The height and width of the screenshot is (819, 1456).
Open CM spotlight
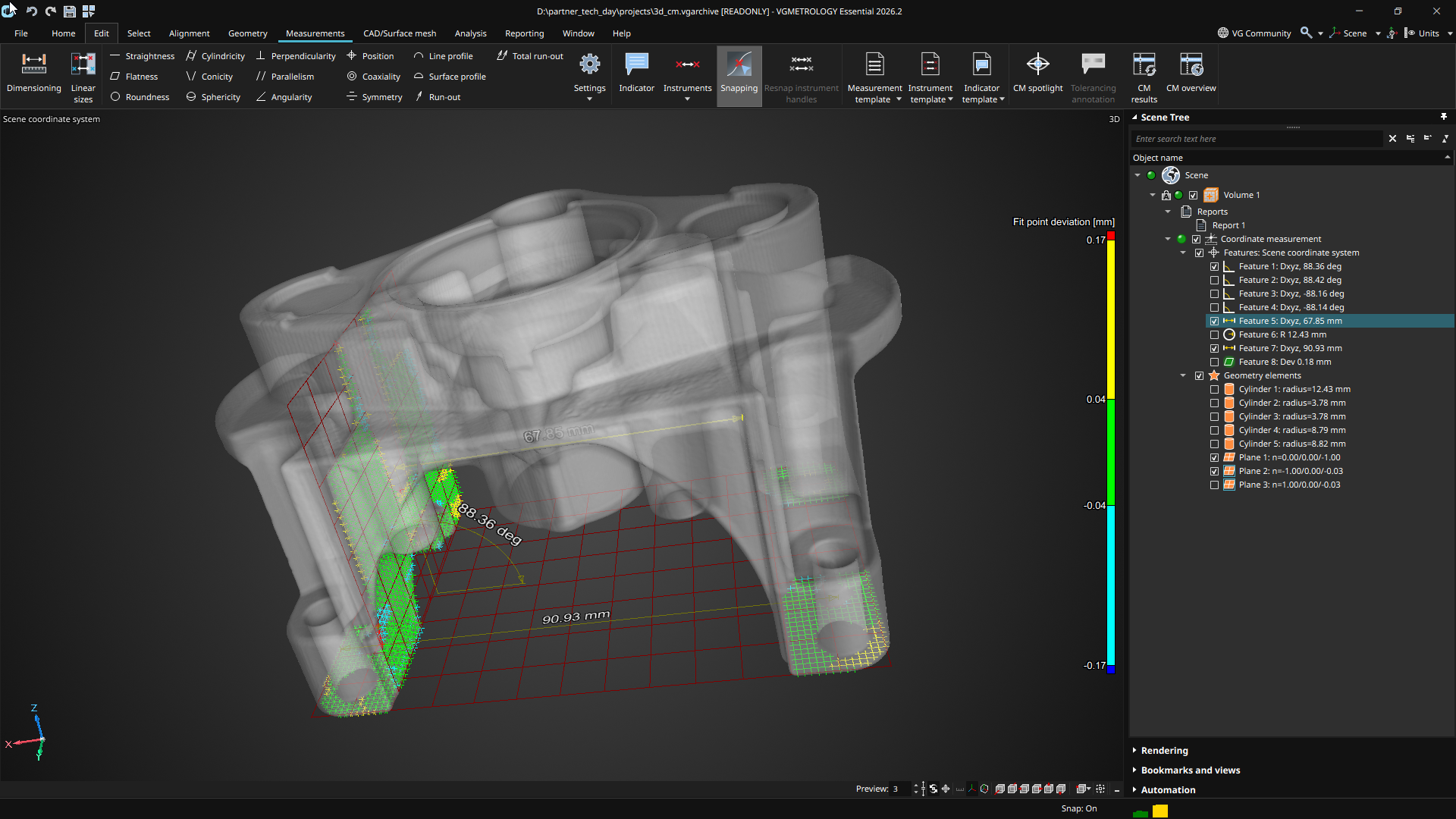click(x=1037, y=74)
